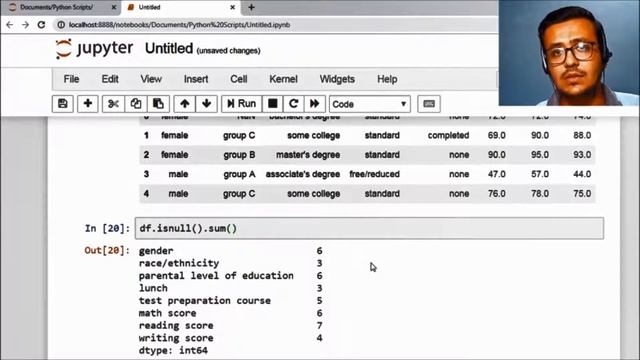Rename the notebook title Untitled
Screen dimensions: 640x360
(x=169, y=49)
